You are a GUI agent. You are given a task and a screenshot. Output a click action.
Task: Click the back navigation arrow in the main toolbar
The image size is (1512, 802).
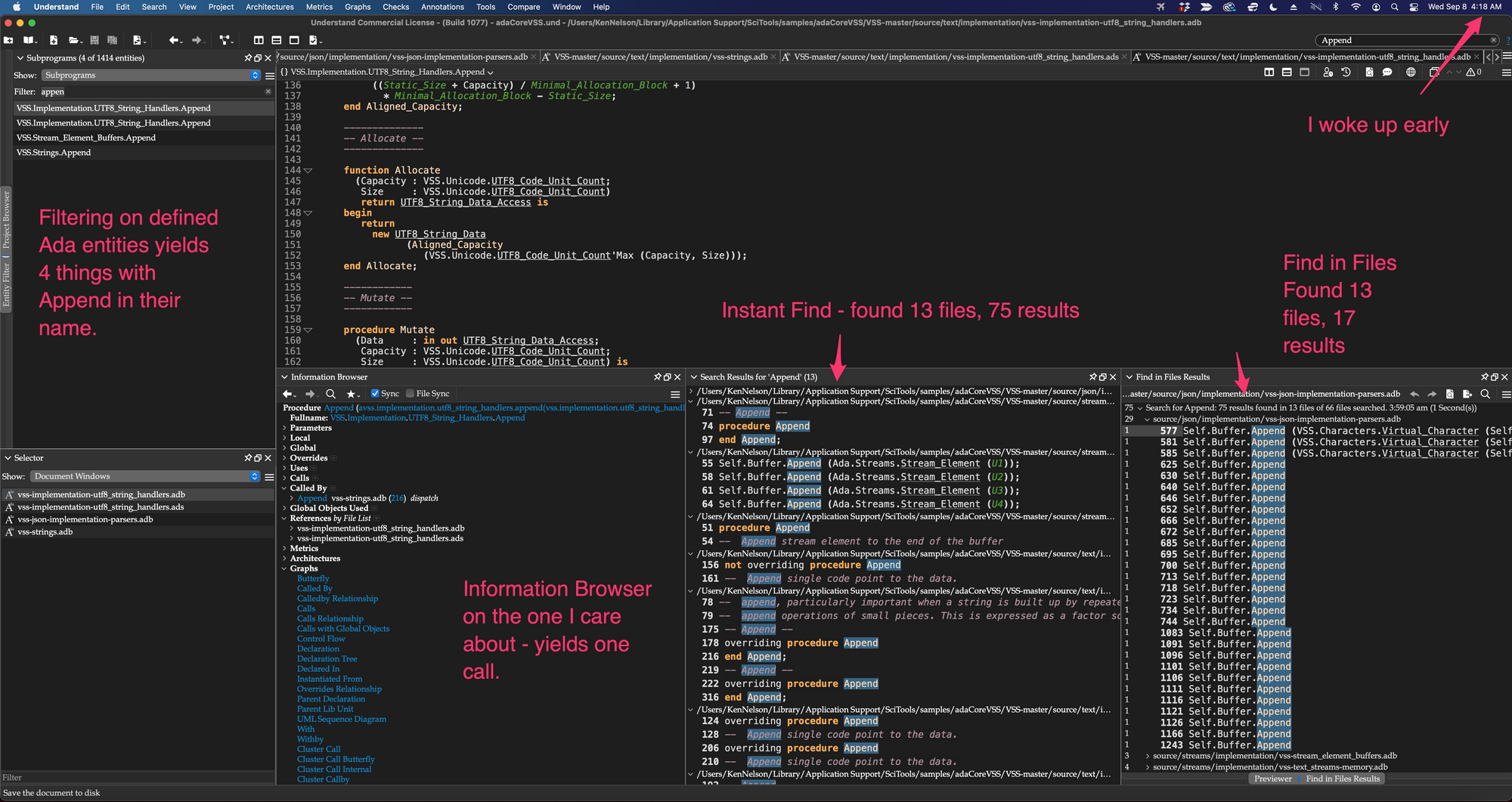pos(174,40)
